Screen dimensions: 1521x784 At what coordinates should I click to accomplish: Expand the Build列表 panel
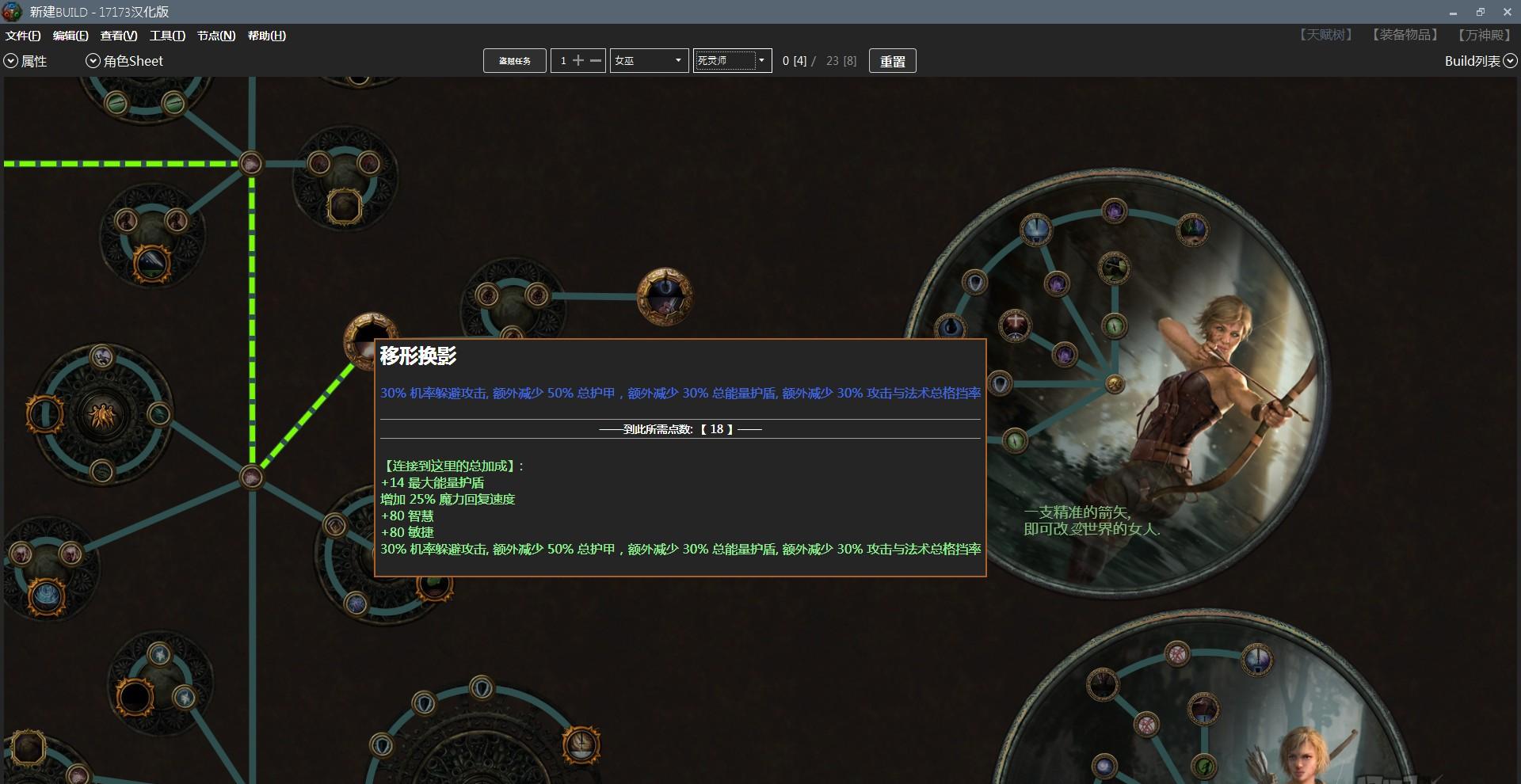1481,61
